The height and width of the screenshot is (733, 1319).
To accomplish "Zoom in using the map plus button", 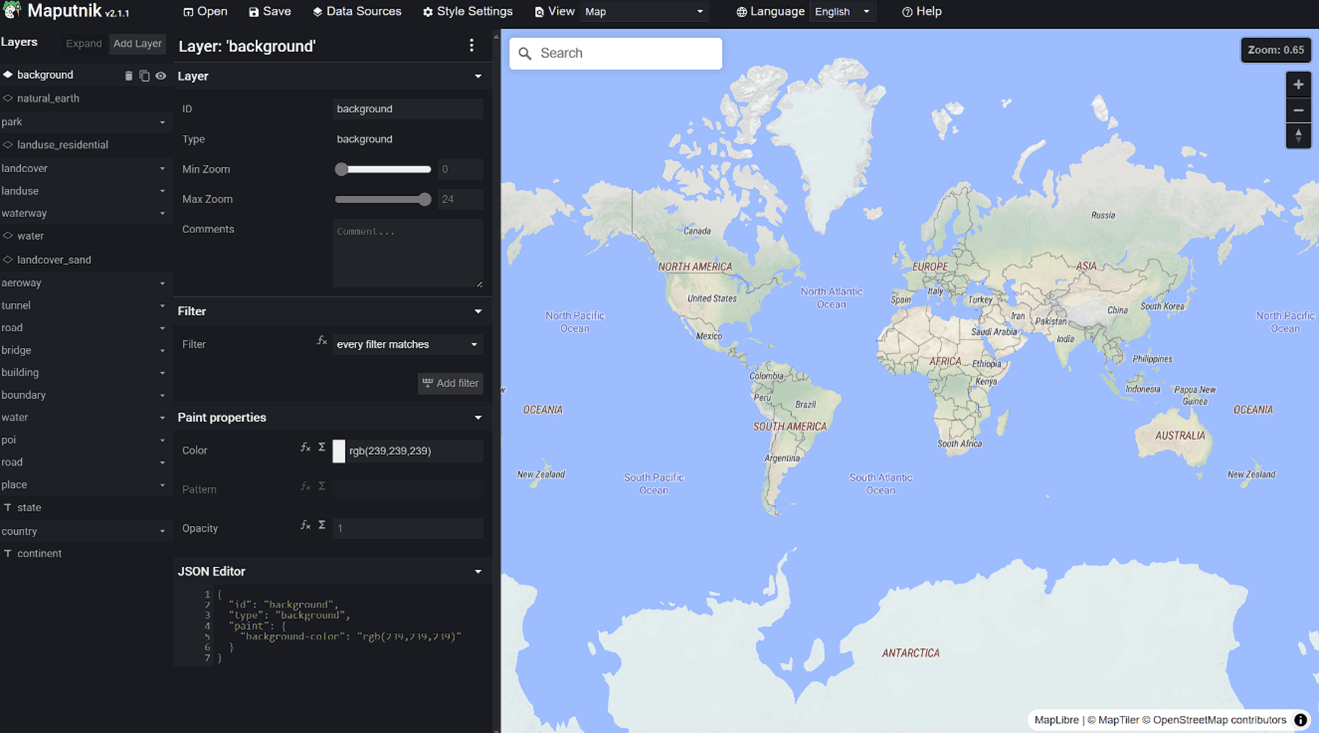I will tap(1298, 85).
